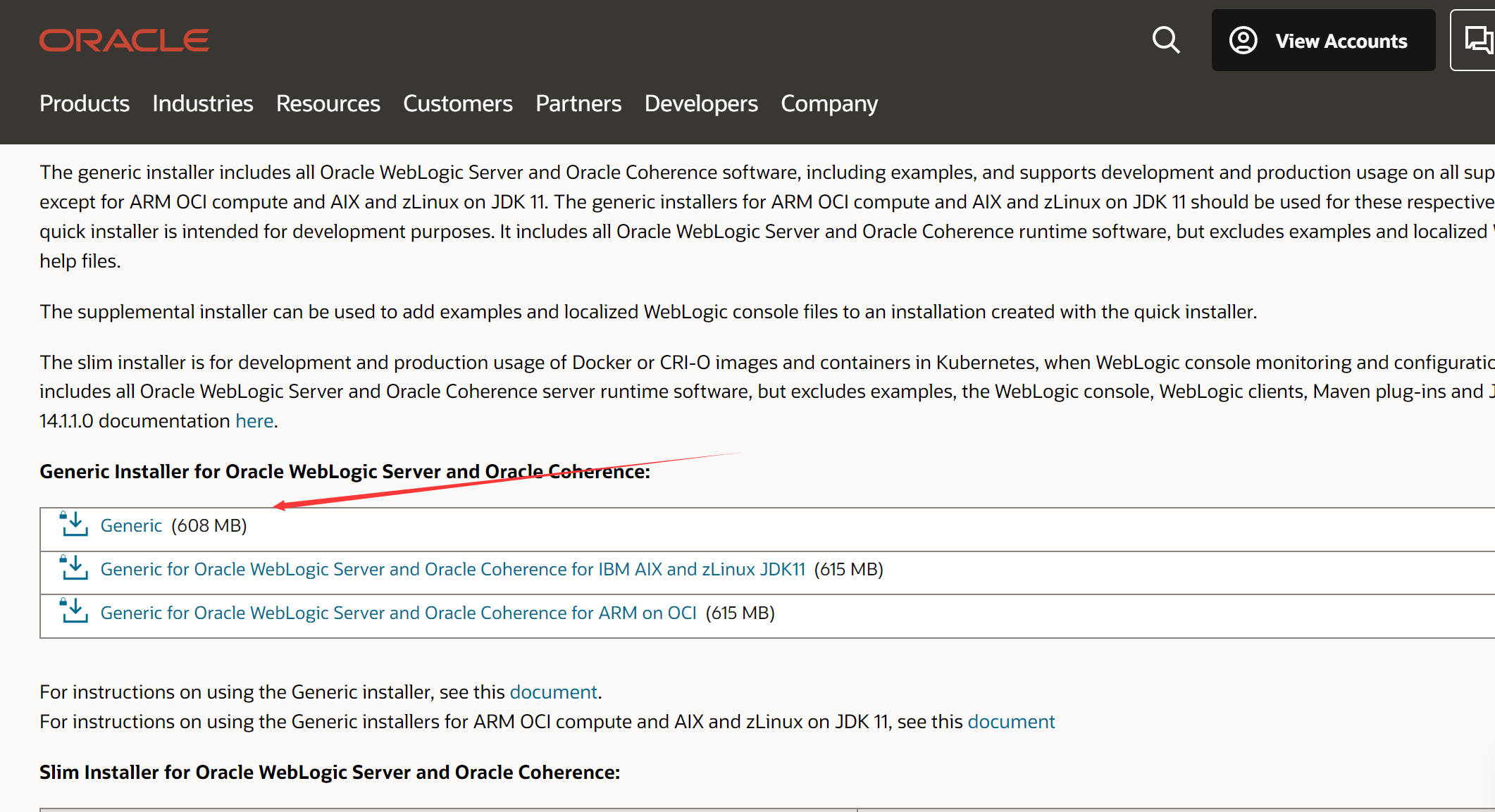Click download icon for ARM on OCI installer

[74, 612]
